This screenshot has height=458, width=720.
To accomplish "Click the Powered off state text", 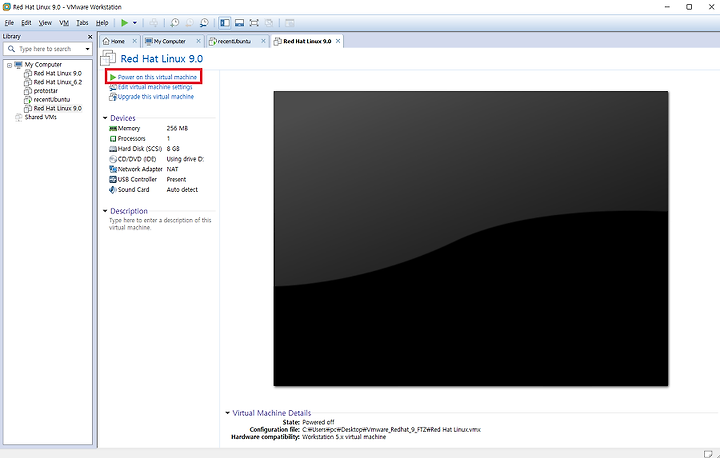I will [x=318, y=422].
